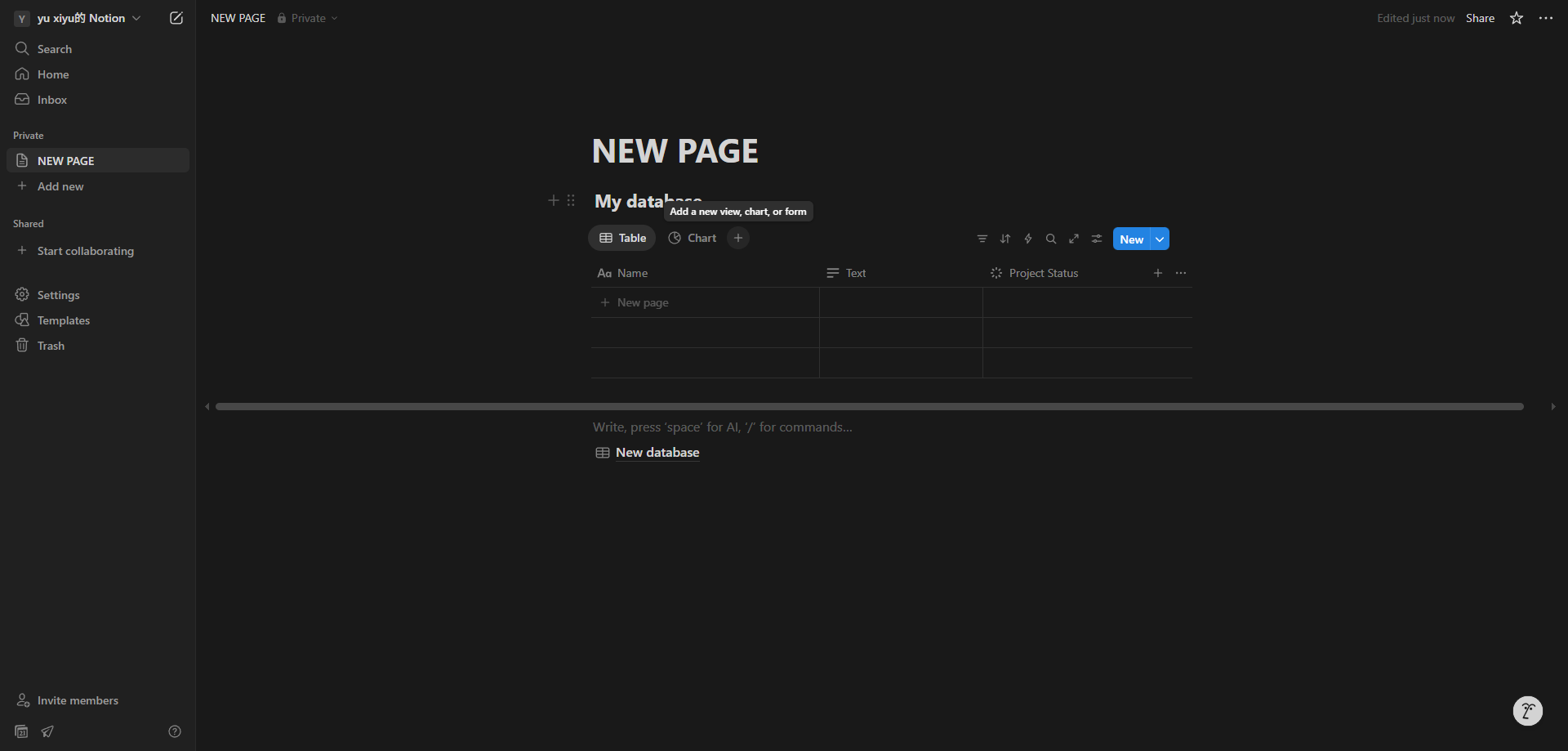Screen dimensions: 1568x751
Task: Click the Write, press space placeholder line
Action: [722, 427]
